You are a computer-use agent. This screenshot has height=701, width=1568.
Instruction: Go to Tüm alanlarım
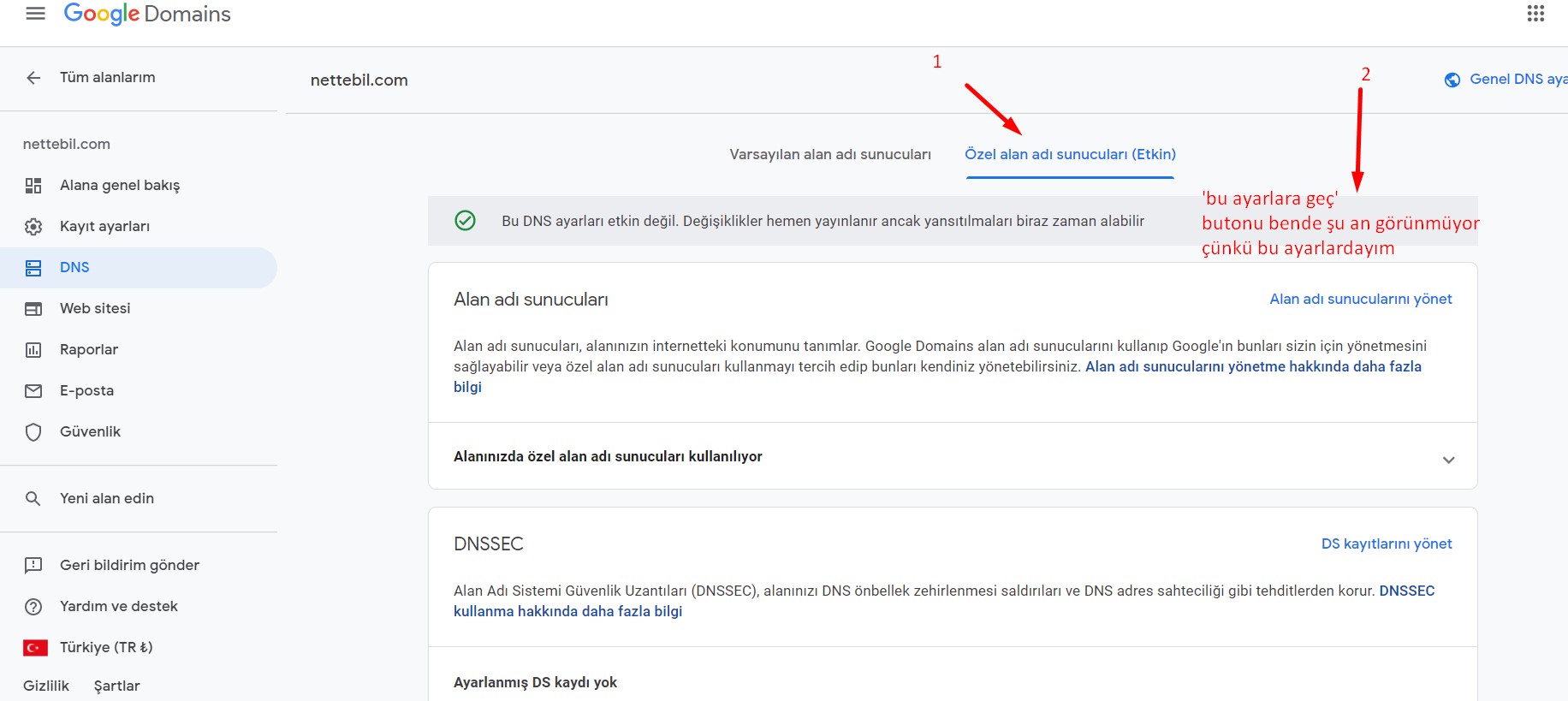pyautogui.click(x=108, y=77)
